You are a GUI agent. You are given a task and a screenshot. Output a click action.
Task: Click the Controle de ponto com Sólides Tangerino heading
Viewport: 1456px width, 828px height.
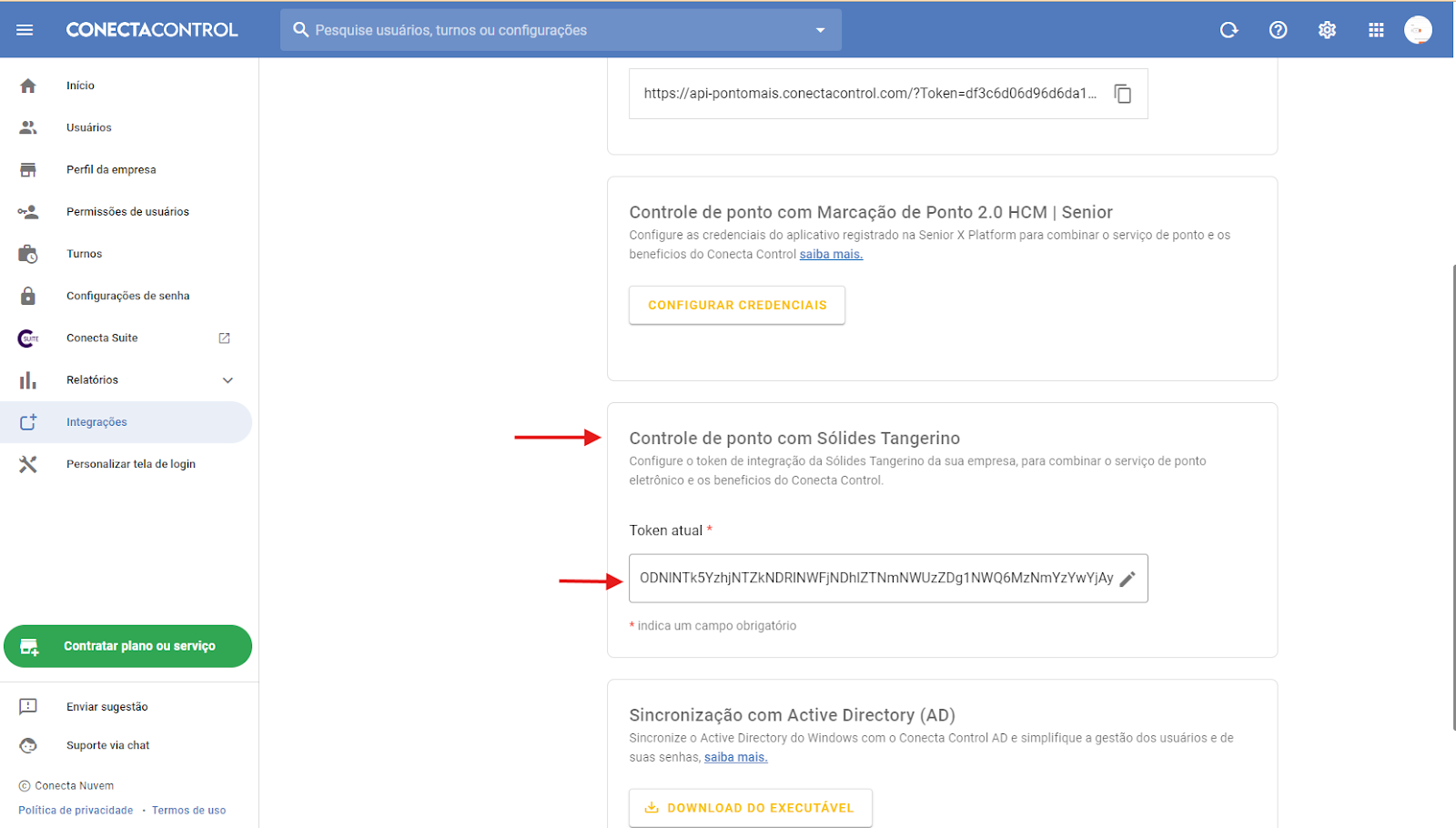coord(794,439)
